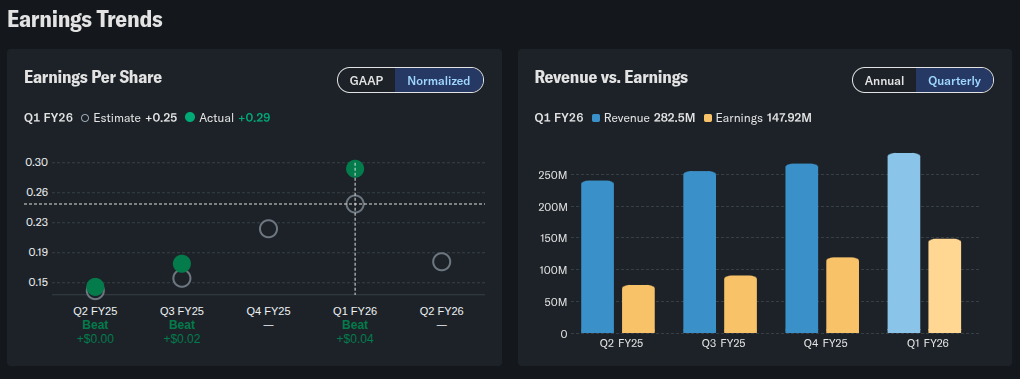The width and height of the screenshot is (1020, 379).
Task: Click the Revenue vs. Earnings title
Action: tap(611, 77)
